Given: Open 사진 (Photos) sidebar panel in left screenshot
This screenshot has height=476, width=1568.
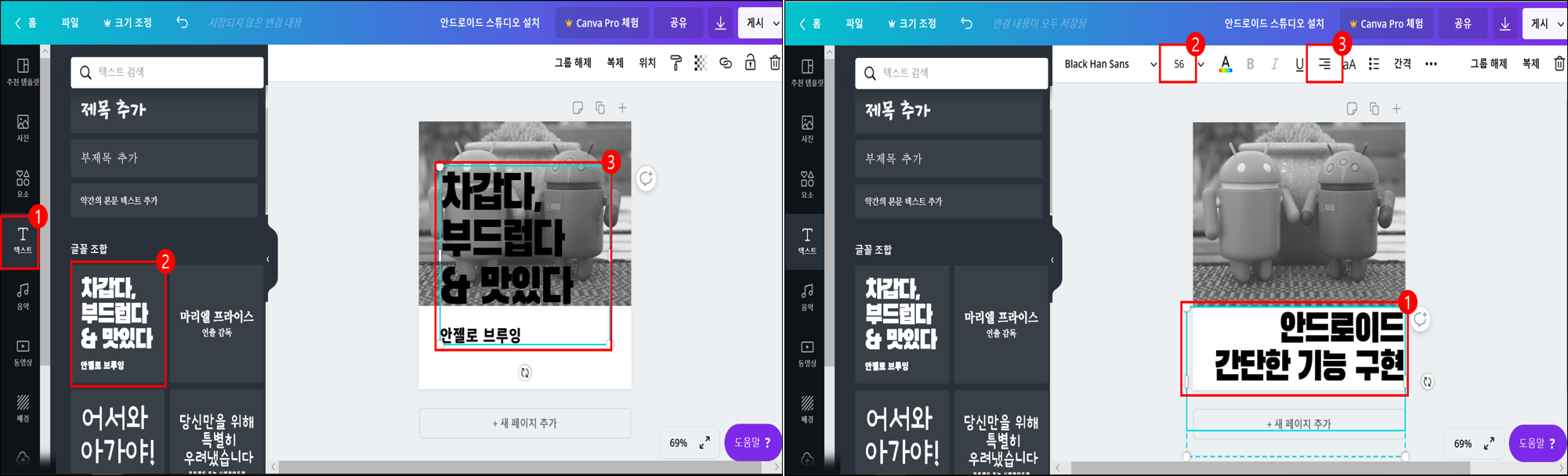Looking at the screenshot, I should click(23, 128).
